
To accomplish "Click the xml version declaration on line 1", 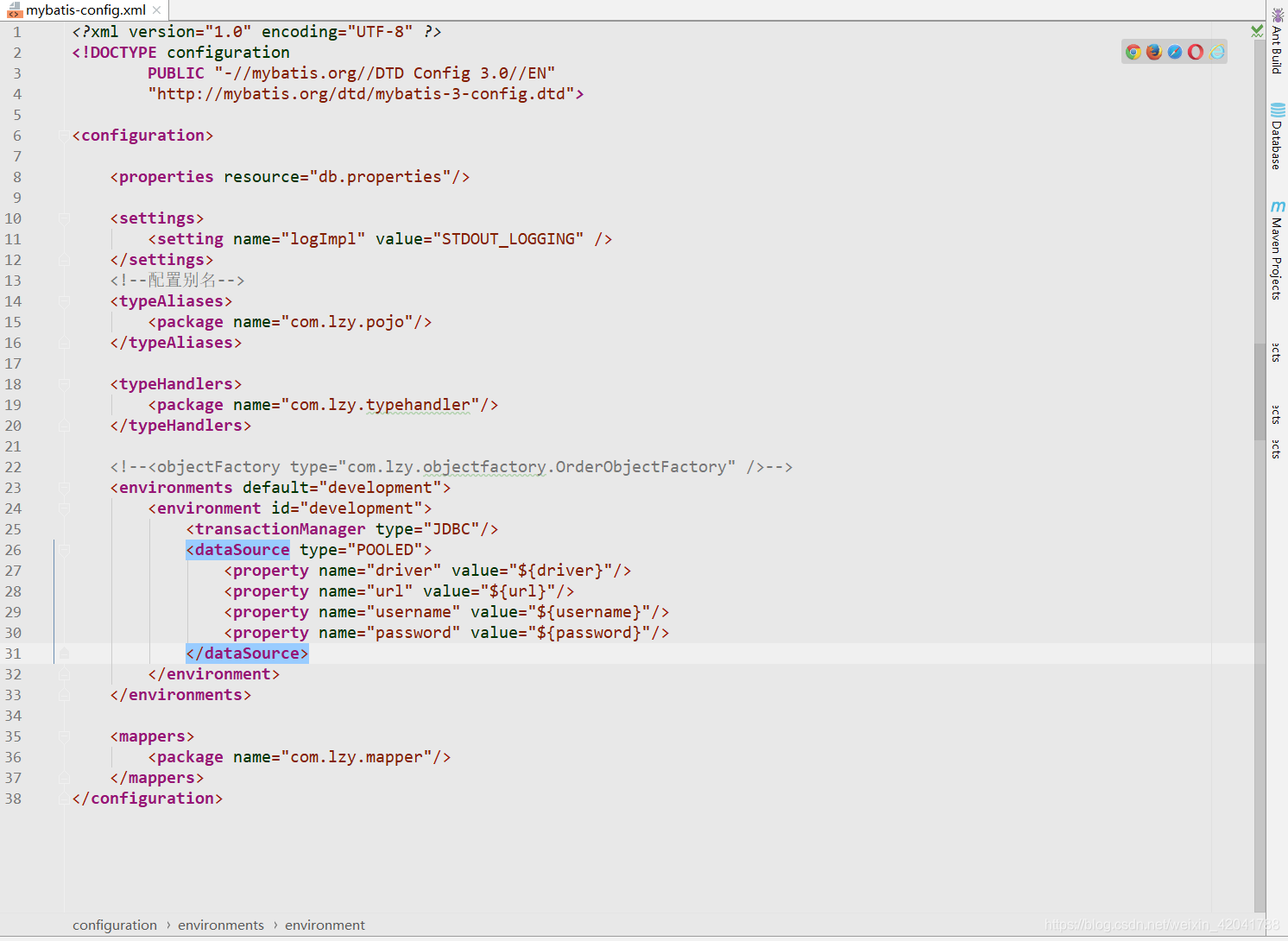I will point(257,32).
